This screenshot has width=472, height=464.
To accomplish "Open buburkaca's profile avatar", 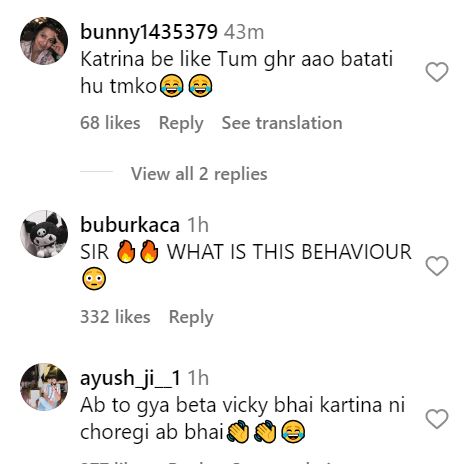I will 44,234.
